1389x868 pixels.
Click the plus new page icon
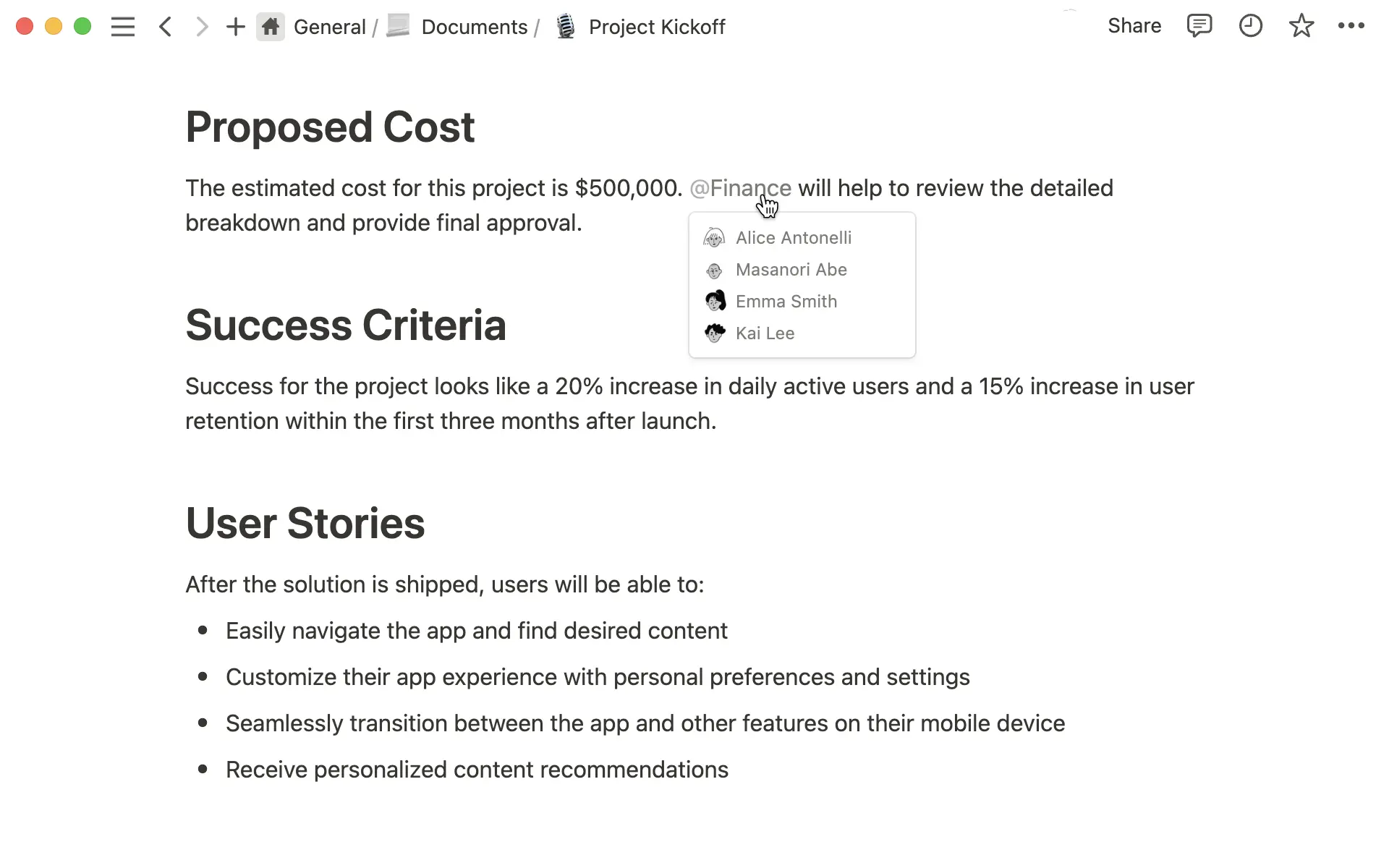(235, 27)
